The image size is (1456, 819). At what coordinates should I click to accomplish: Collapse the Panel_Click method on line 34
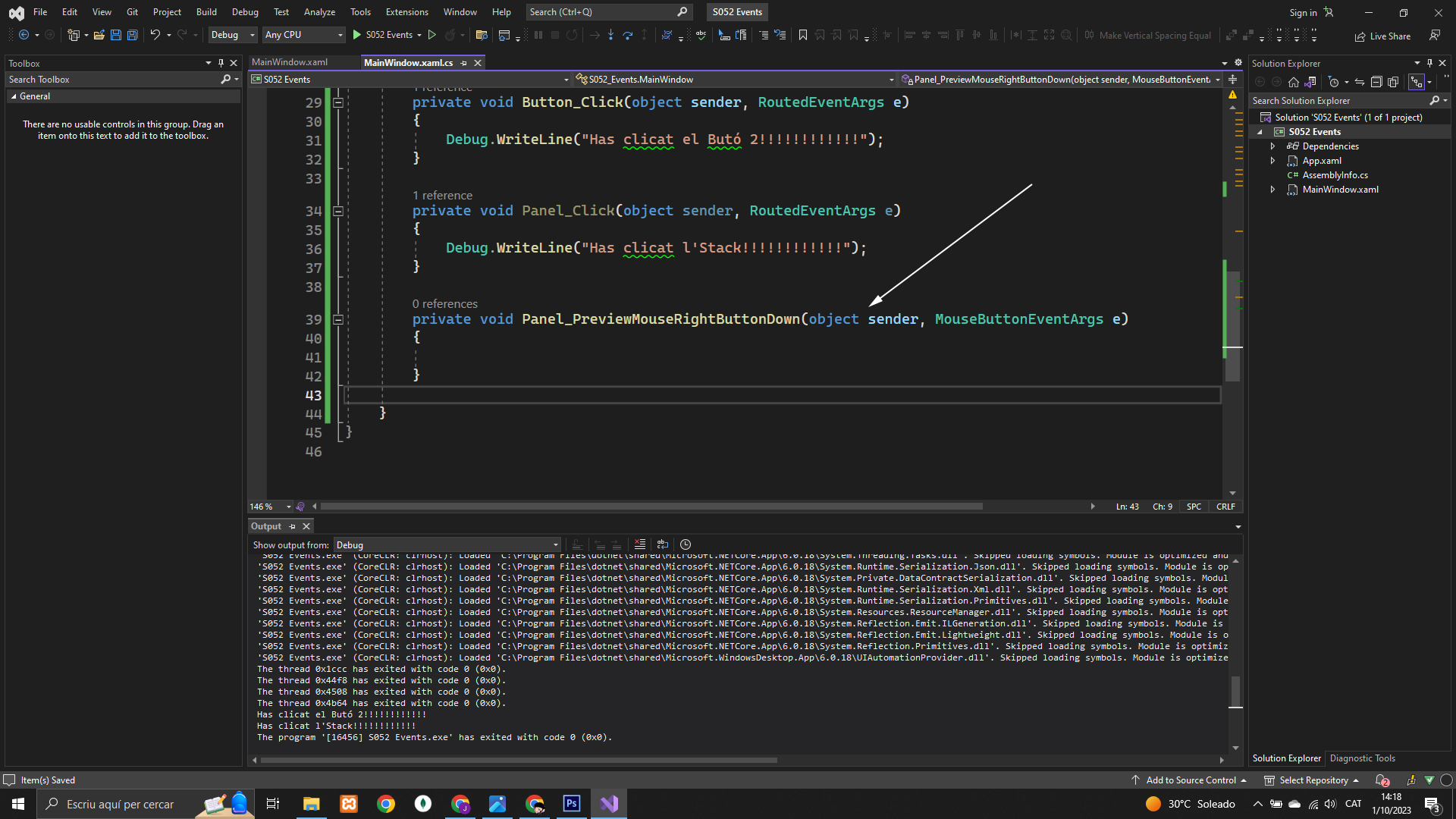[x=338, y=211]
